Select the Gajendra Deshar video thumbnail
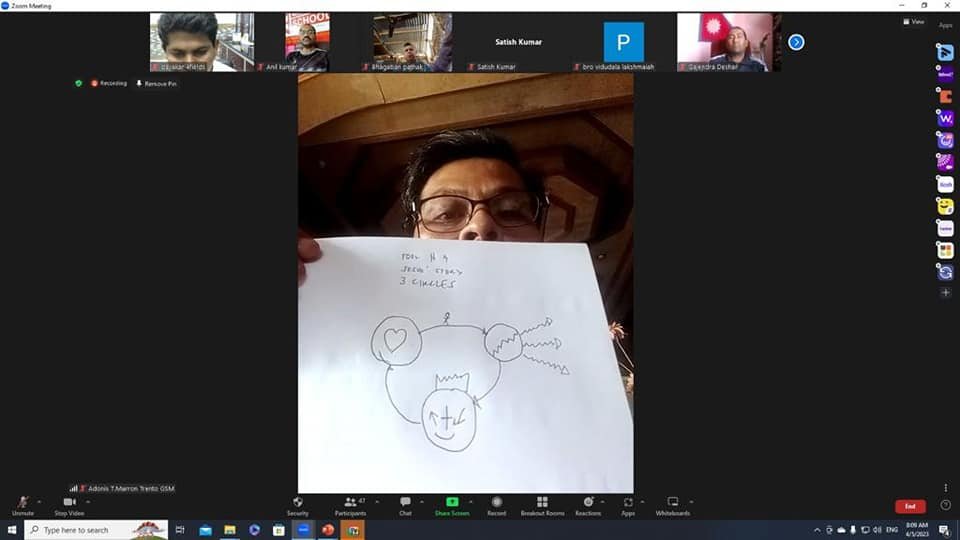 [x=729, y=42]
